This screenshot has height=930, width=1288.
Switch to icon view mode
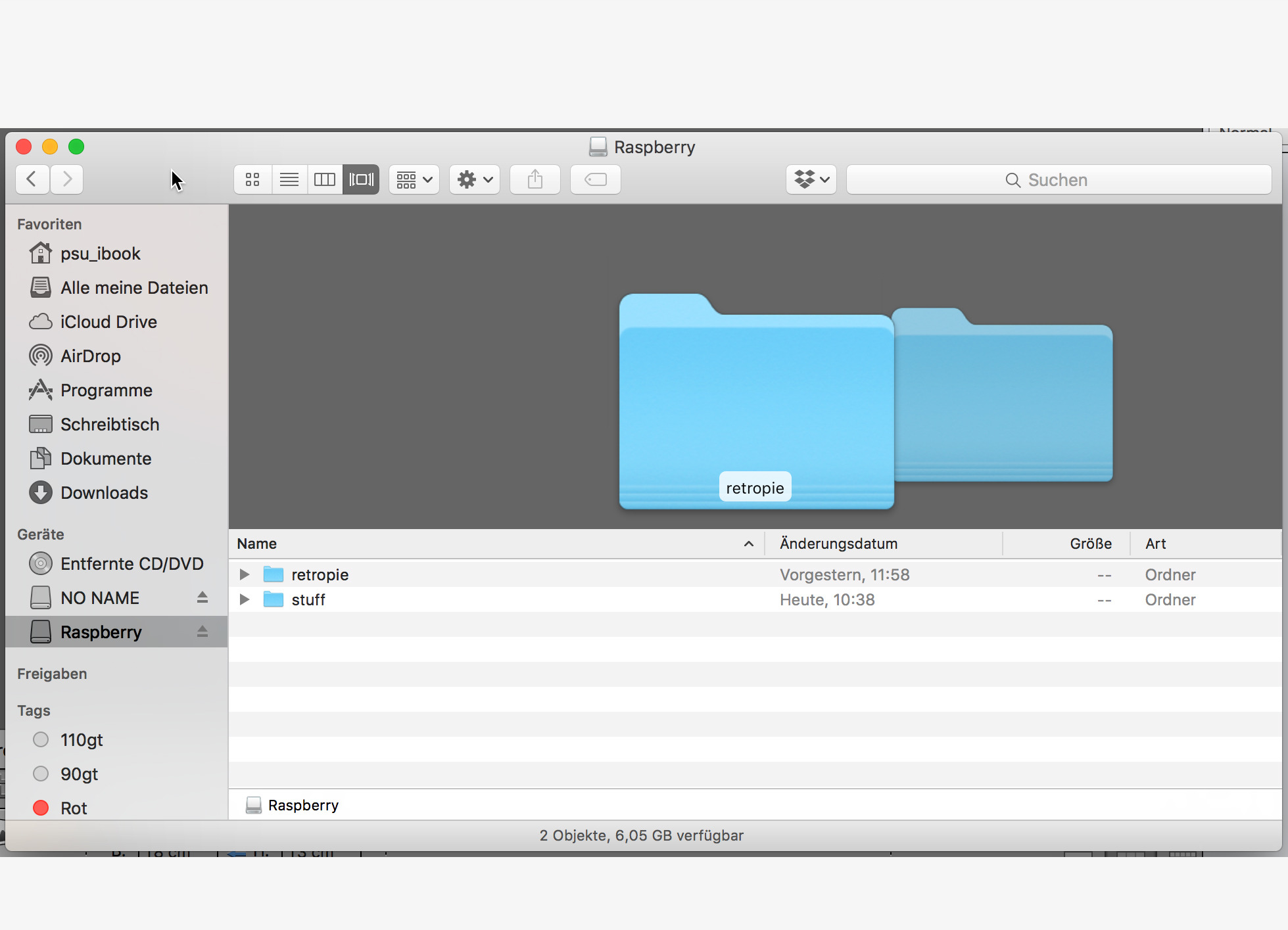click(252, 179)
